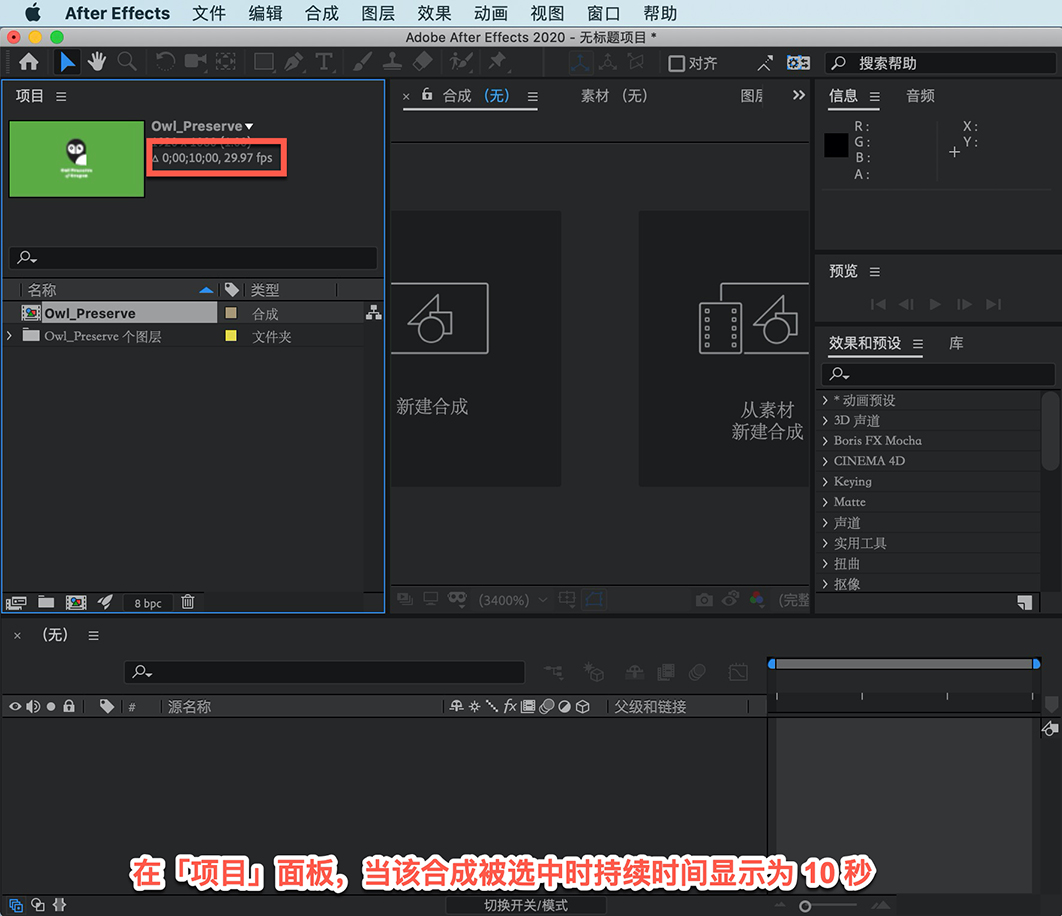Select the Owl_Preserve composition thumbnail
This screenshot has width=1062, height=916.
point(77,159)
